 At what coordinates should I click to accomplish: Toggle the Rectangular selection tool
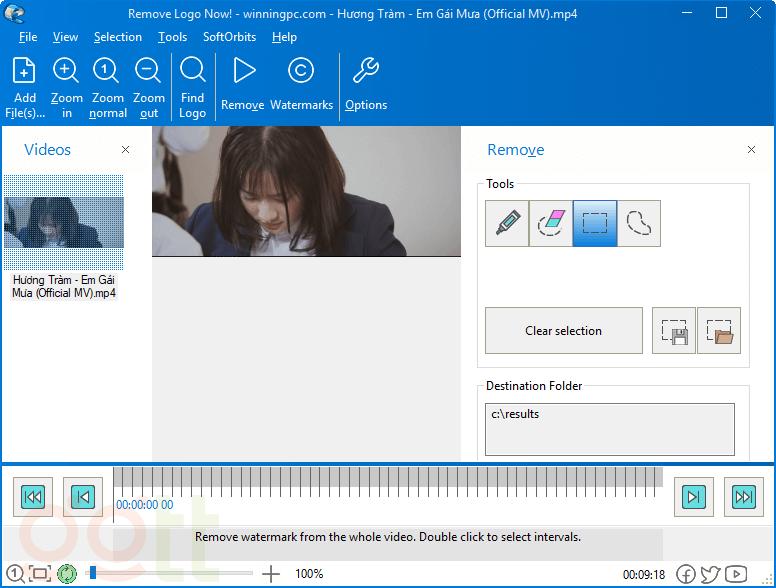pyautogui.click(x=594, y=223)
